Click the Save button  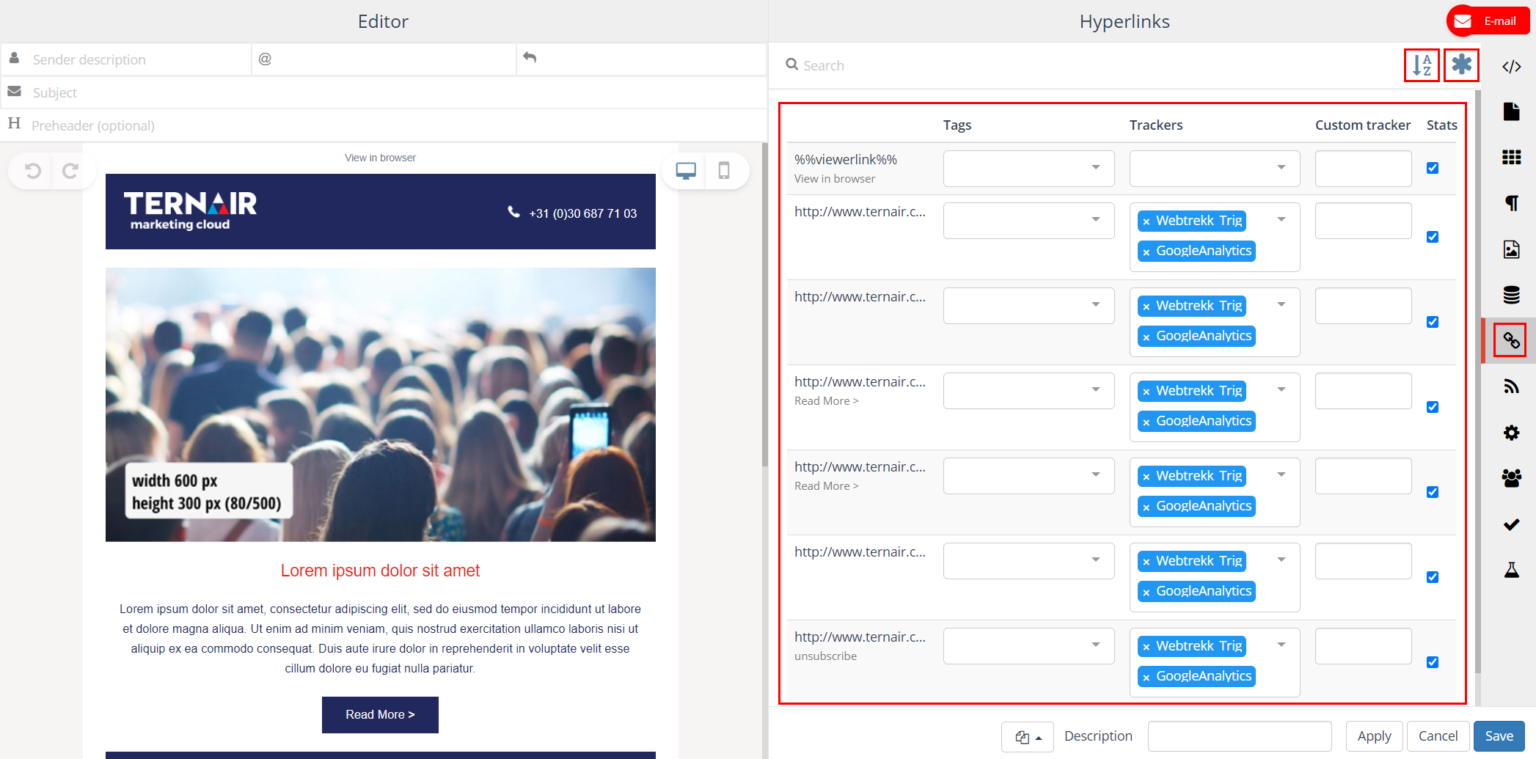click(1499, 736)
